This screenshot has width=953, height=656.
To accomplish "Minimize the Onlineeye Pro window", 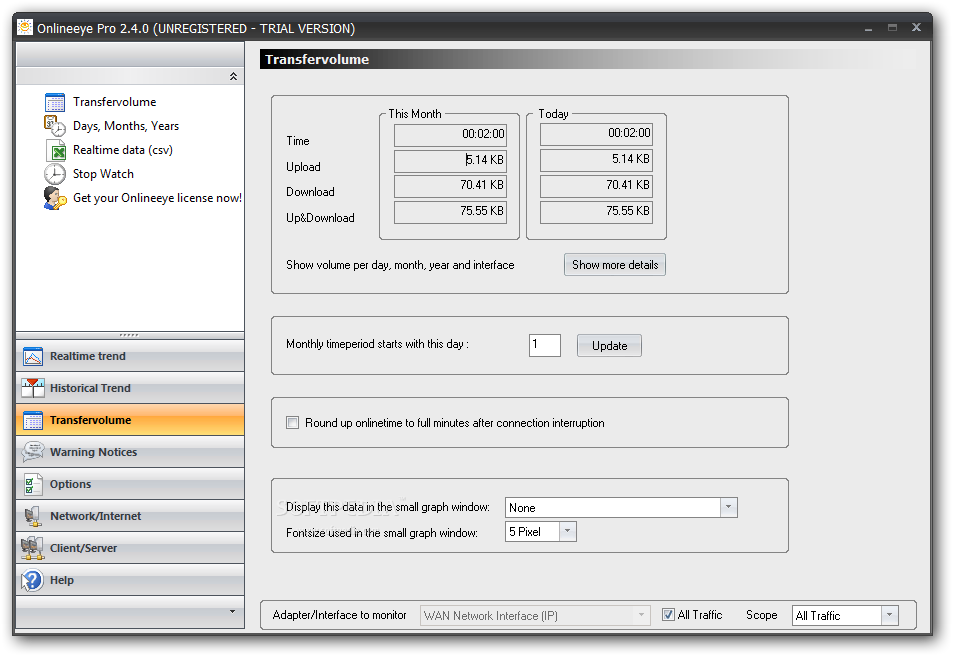I will [x=869, y=28].
